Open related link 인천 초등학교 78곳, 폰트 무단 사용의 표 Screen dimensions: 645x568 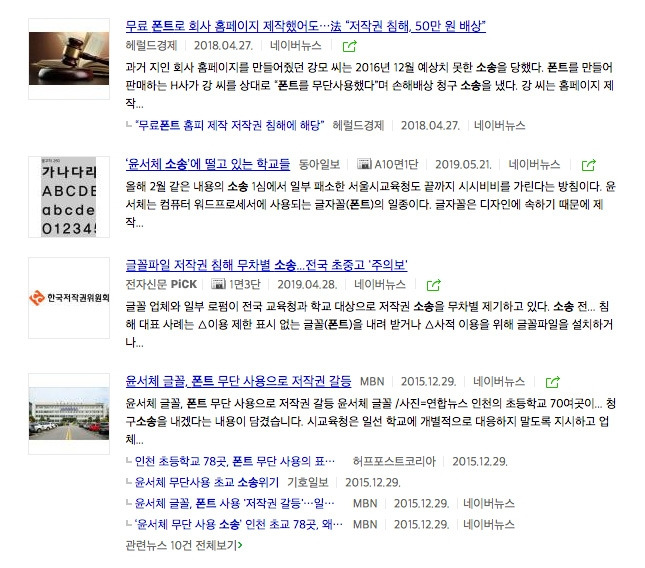pos(234,461)
